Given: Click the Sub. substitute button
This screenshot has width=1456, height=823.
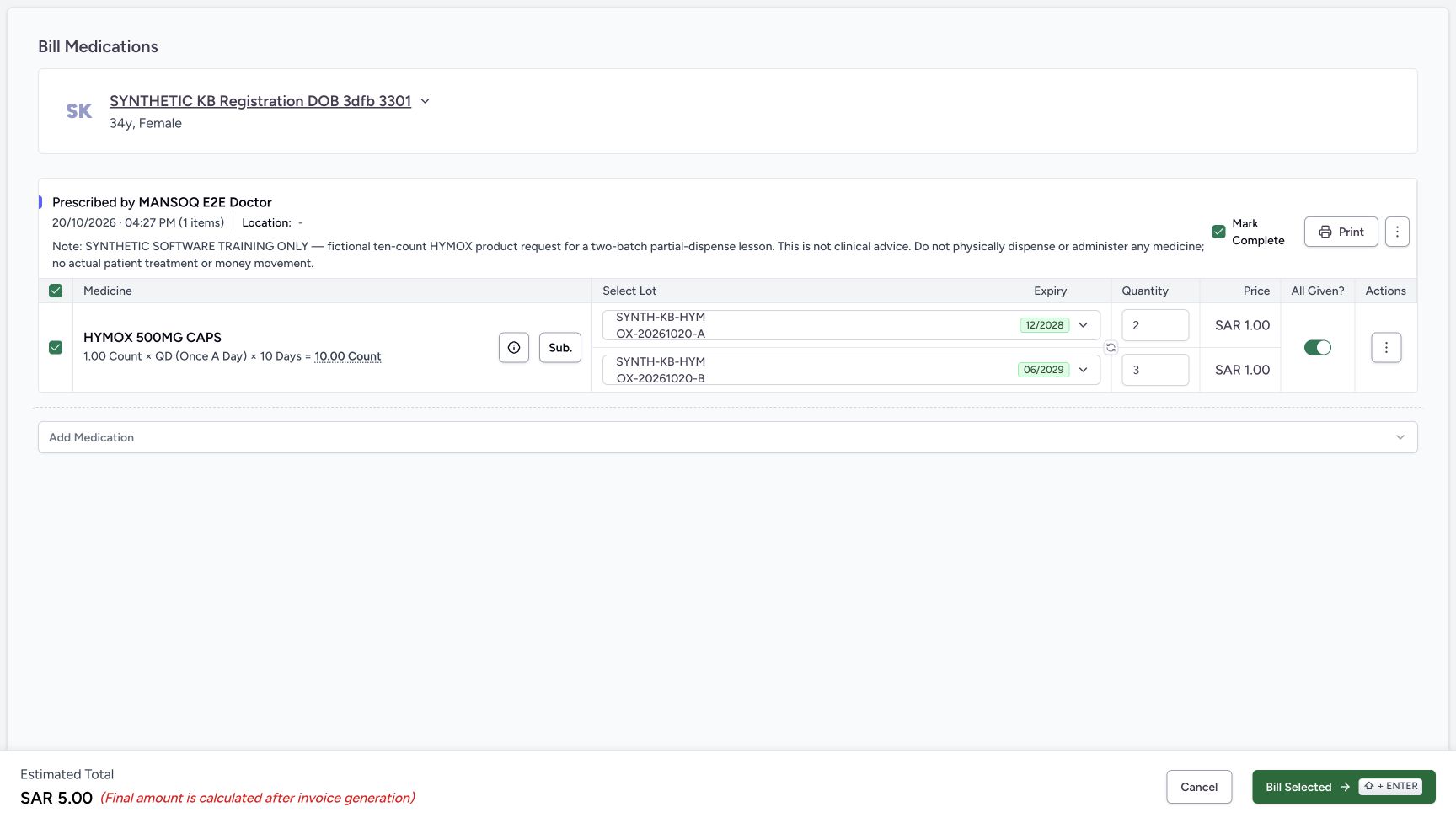Looking at the screenshot, I should (560, 347).
